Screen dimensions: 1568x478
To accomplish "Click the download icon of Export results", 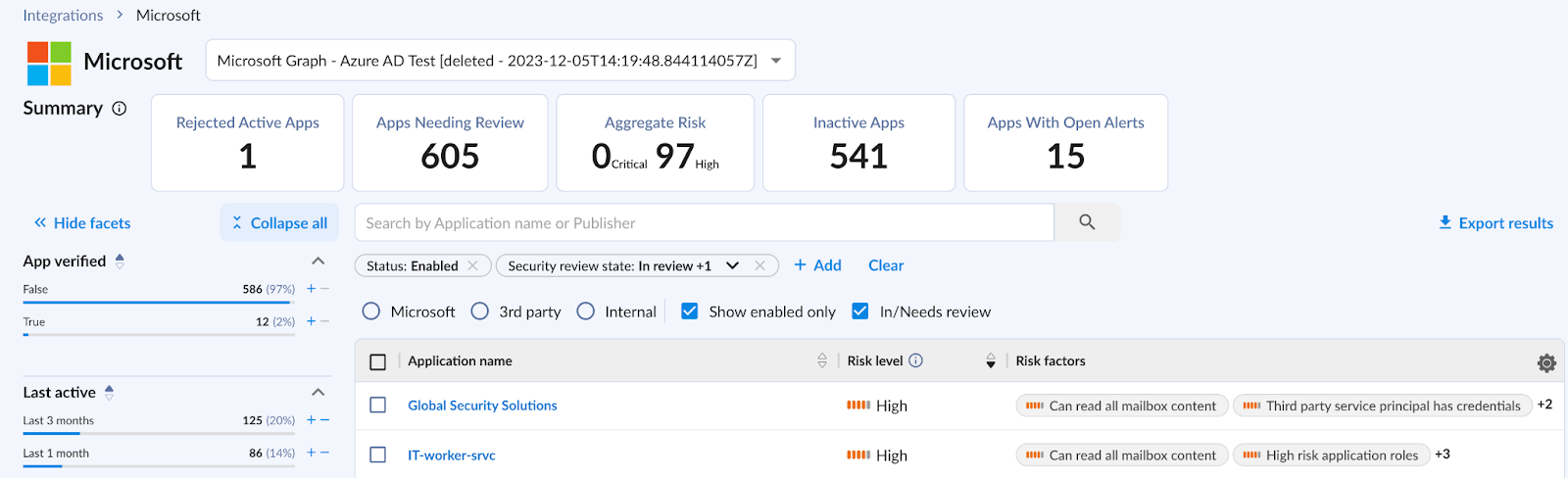I will [x=1445, y=222].
